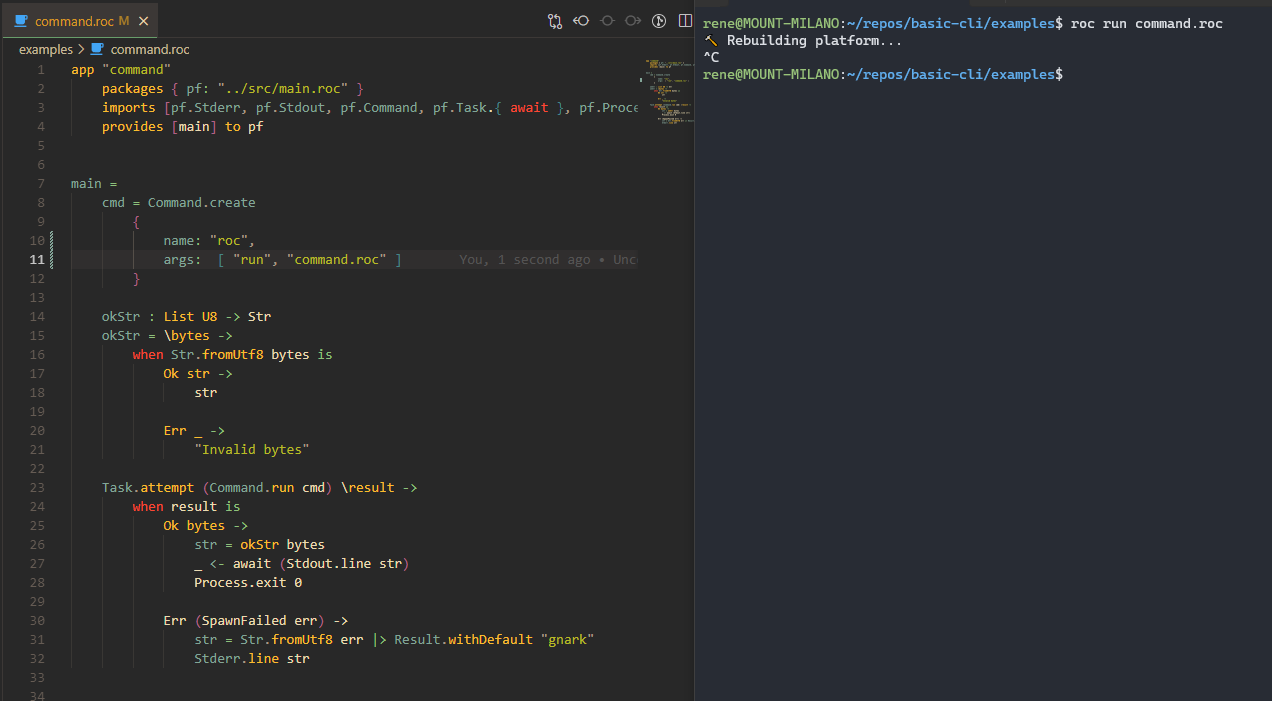Click "Stderr.line str" on line 32
Viewport: 1272px width, 701px height.
coord(252,658)
